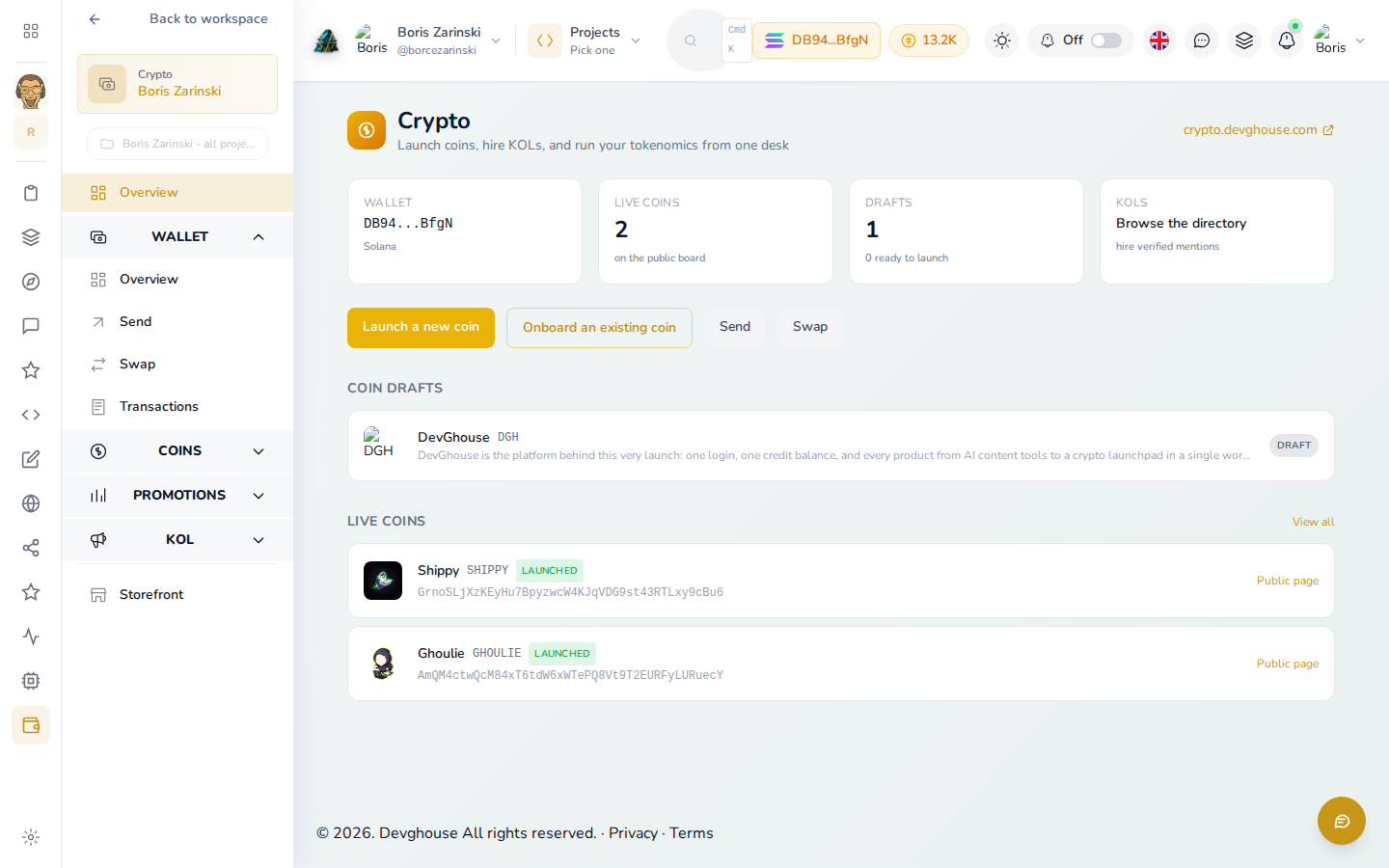
Task: Open the DRAFTS stat card
Action: [967, 231]
